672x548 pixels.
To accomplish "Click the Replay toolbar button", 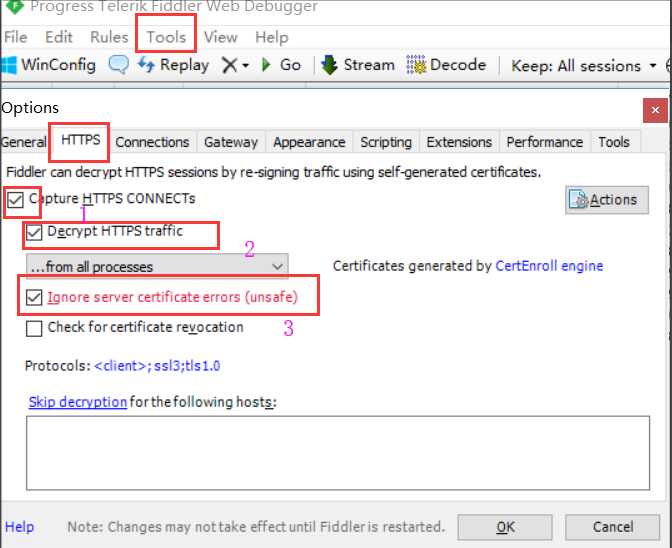I will pyautogui.click(x=173, y=65).
